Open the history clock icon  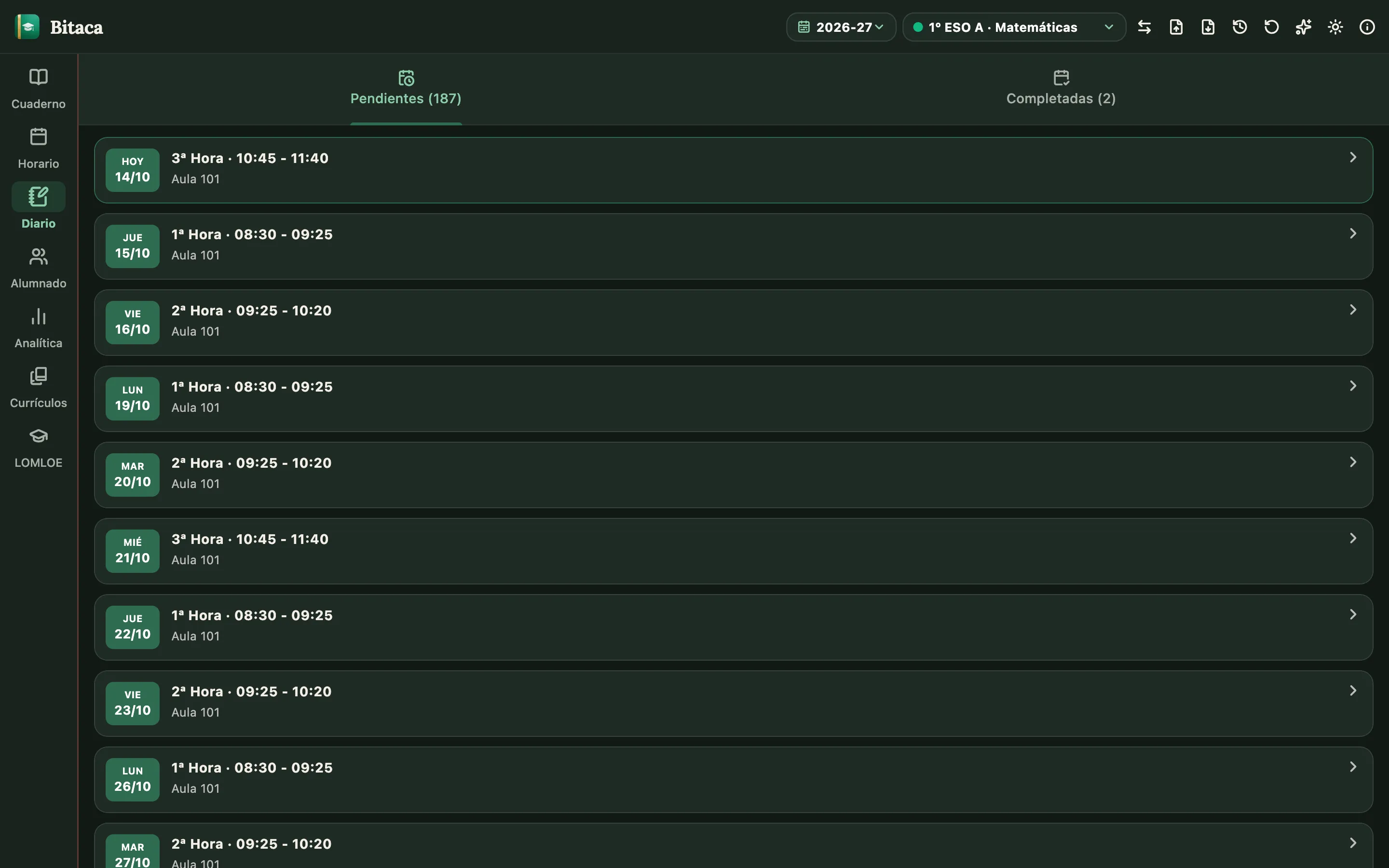[x=1240, y=27]
